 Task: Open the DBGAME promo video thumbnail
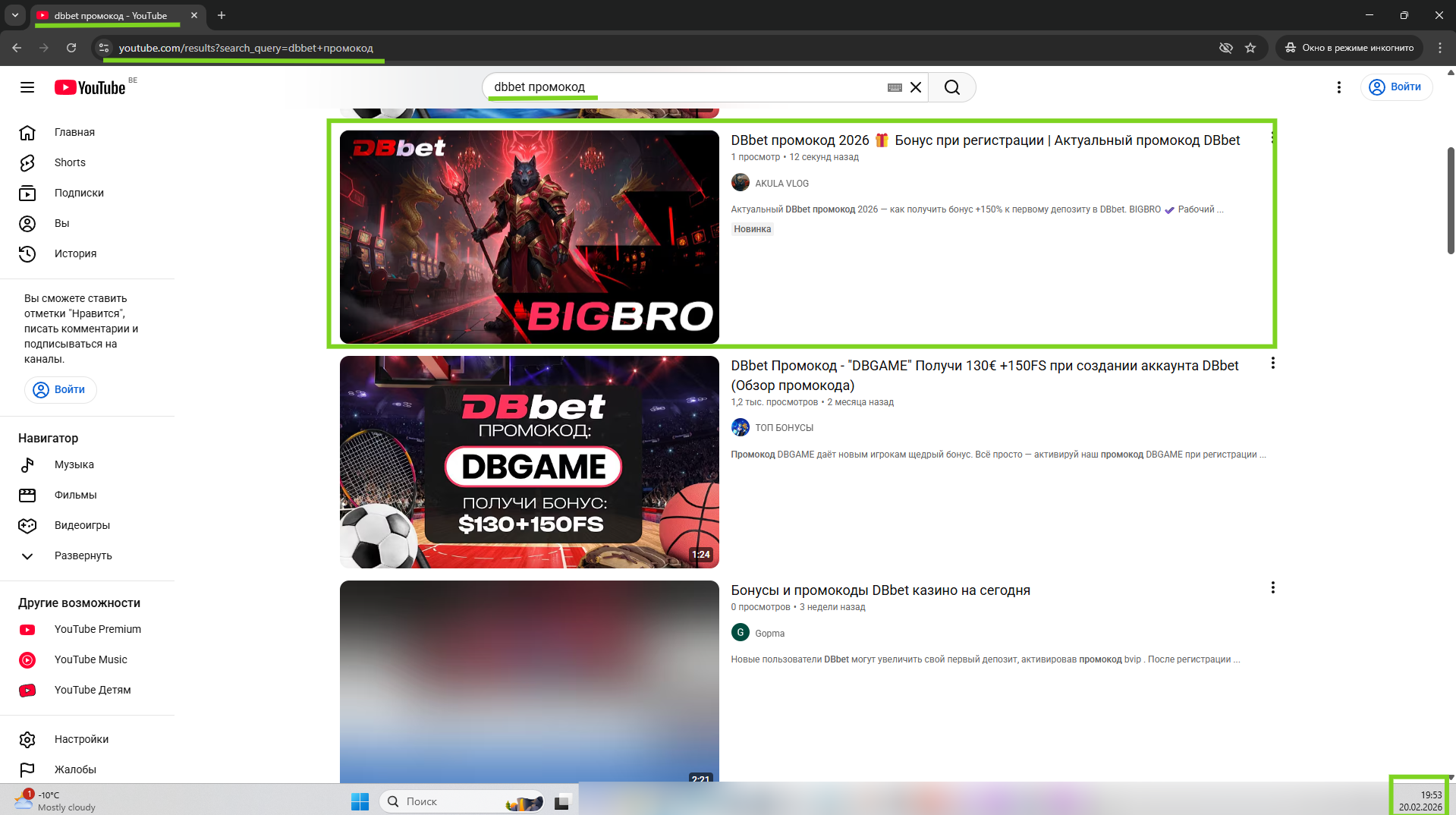(x=530, y=462)
